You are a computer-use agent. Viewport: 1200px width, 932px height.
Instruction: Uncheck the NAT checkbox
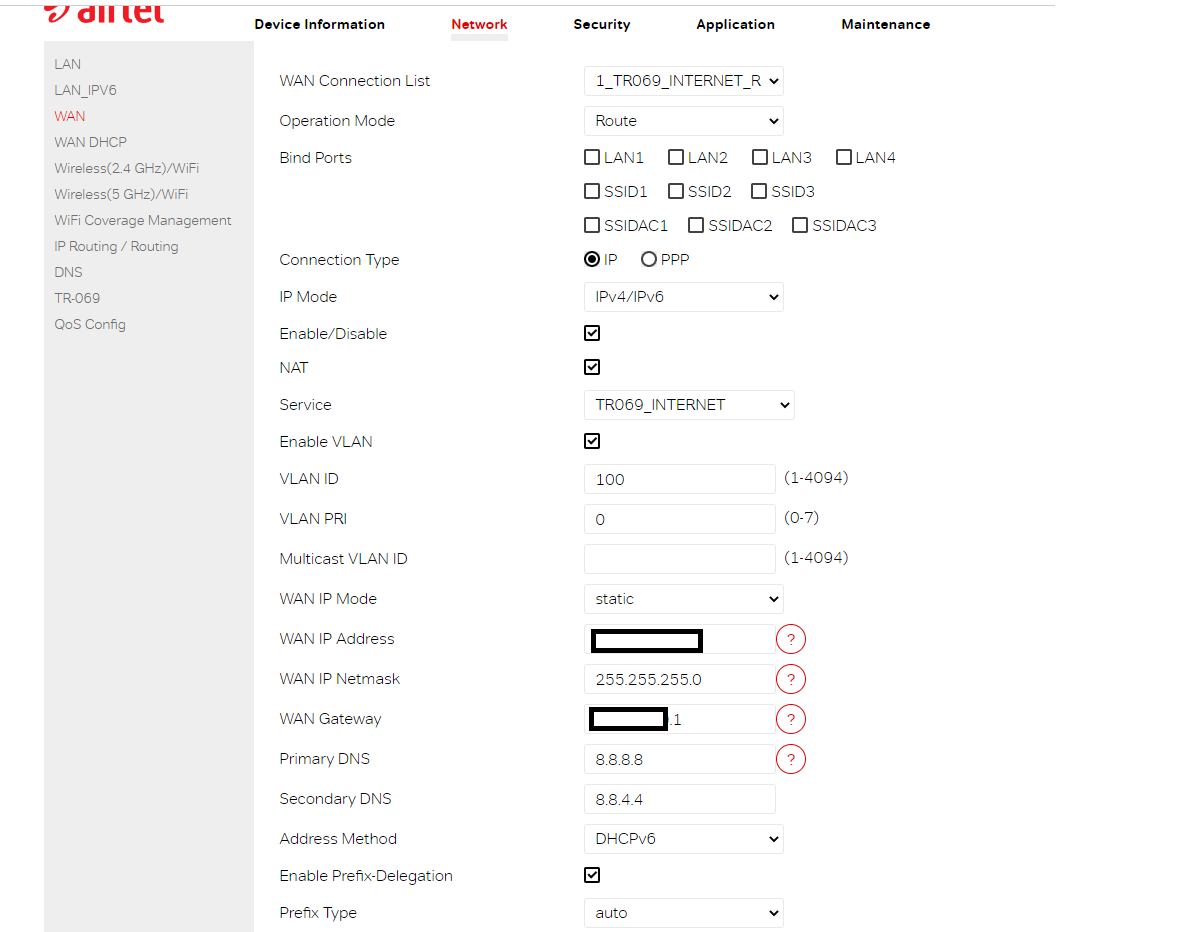pyautogui.click(x=592, y=367)
